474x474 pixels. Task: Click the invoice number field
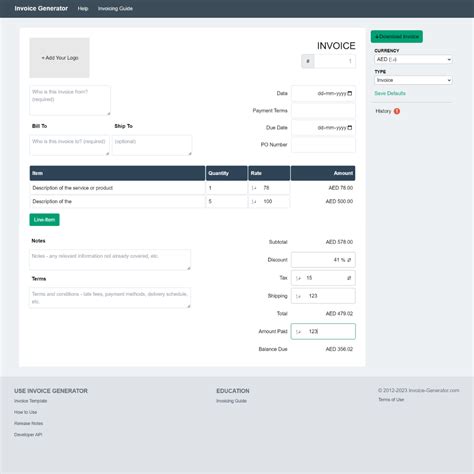coord(335,61)
